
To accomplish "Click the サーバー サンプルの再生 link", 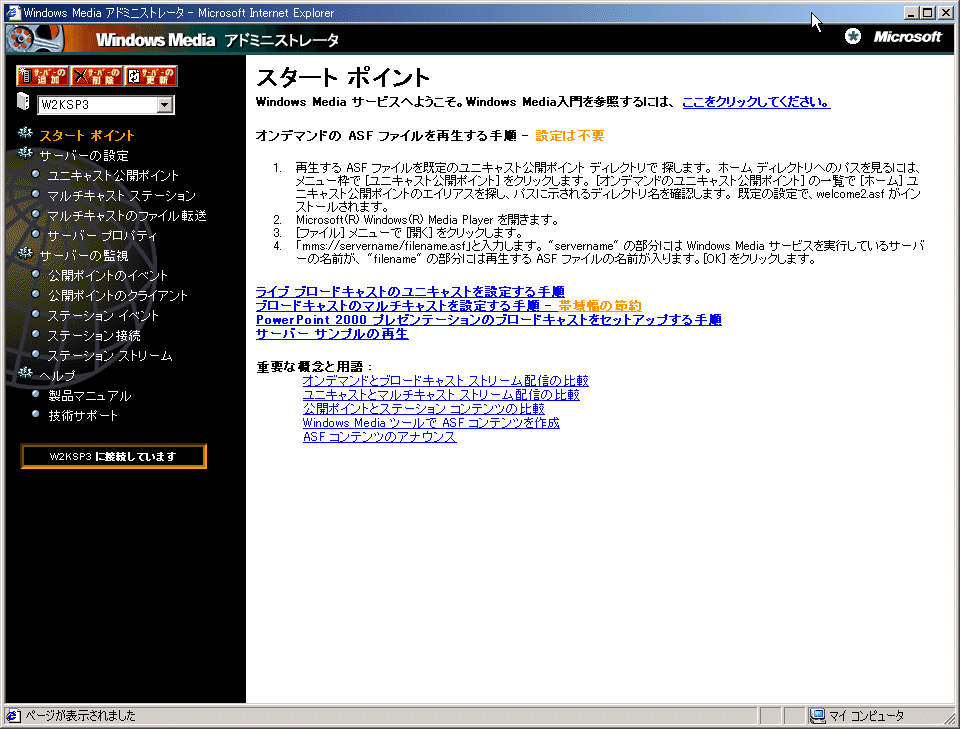I will 332,334.
